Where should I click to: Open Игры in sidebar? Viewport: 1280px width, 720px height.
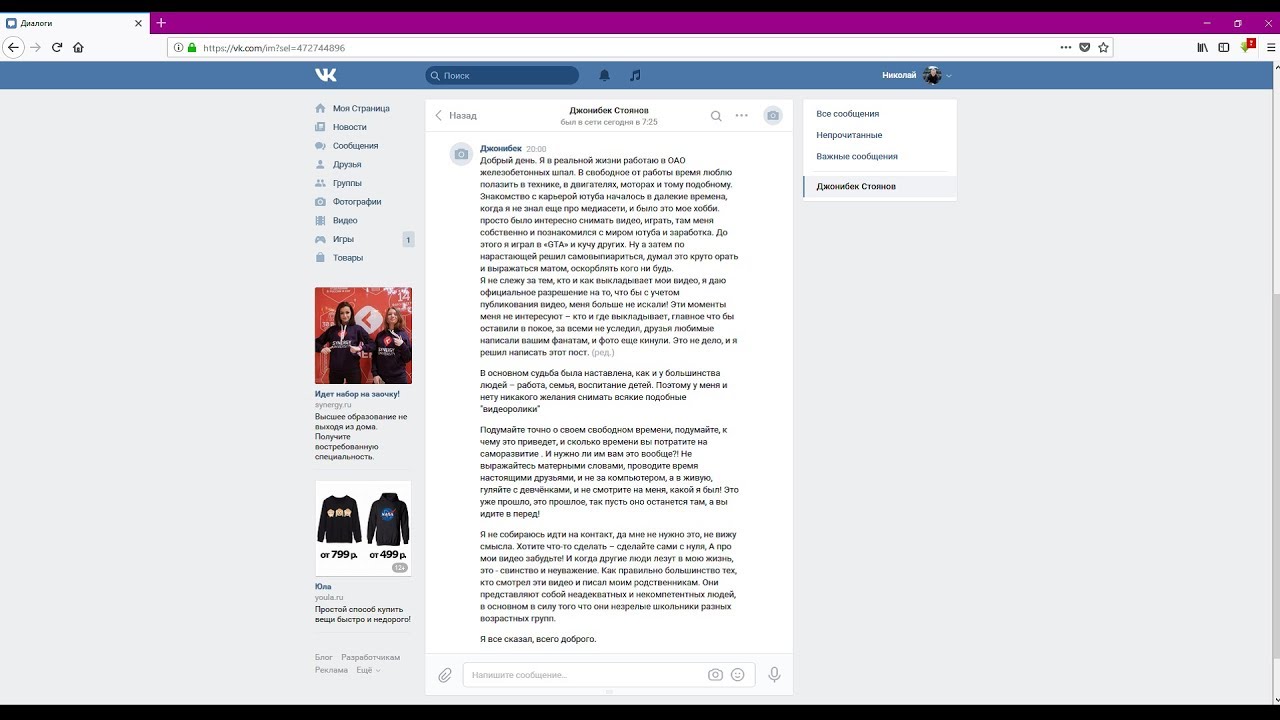tap(343, 239)
